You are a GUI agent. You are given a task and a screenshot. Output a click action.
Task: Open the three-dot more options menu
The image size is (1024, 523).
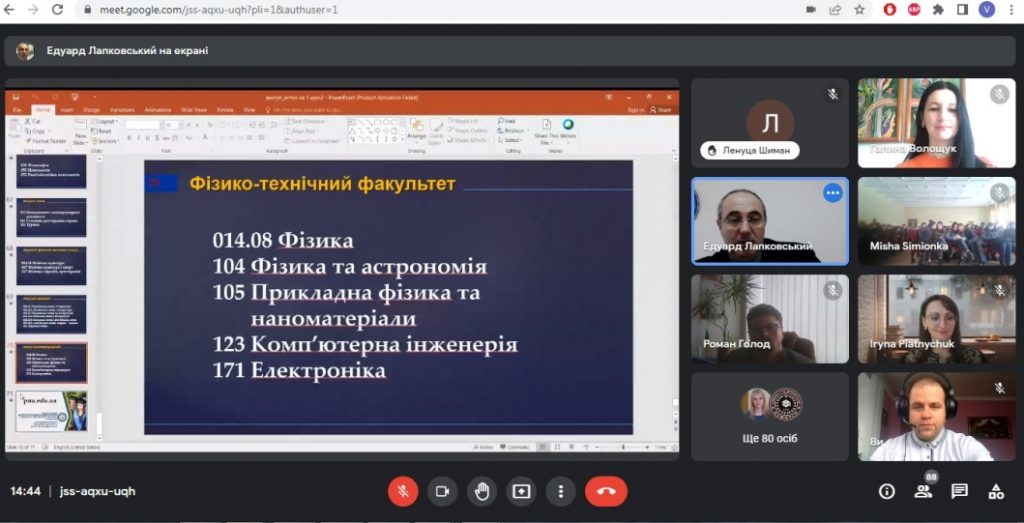pyautogui.click(x=560, y=492)
